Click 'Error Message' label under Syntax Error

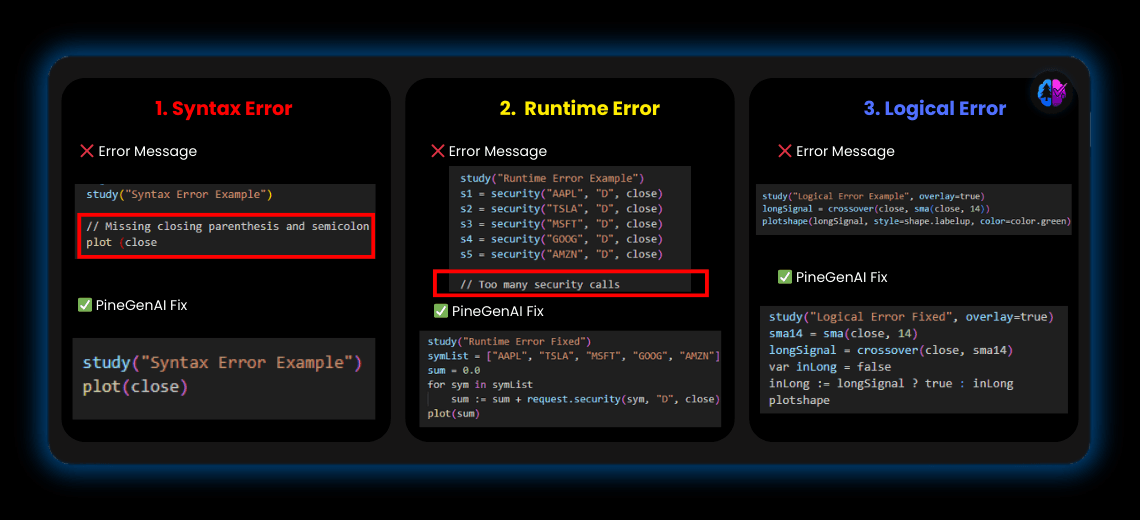tap(148, 151)
